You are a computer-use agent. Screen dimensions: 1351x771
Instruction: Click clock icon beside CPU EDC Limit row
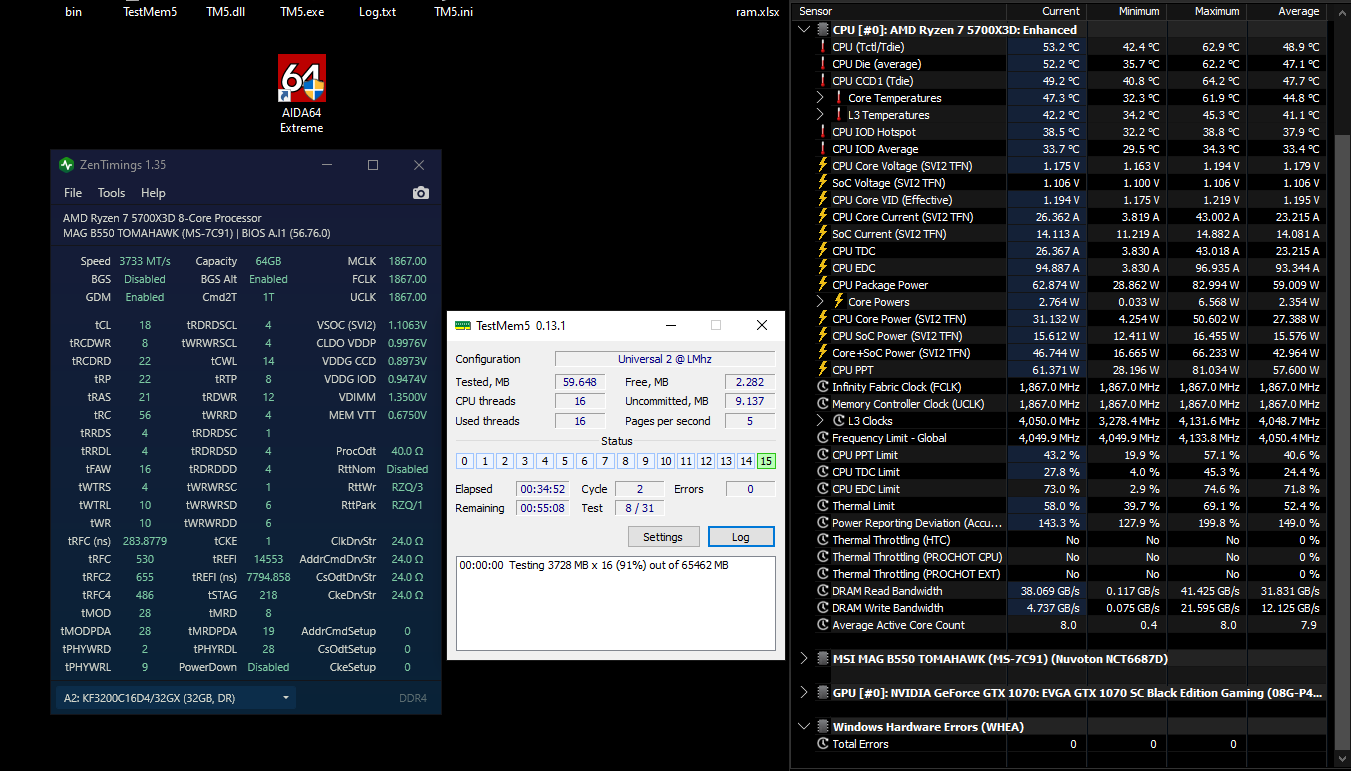[823, 489]
